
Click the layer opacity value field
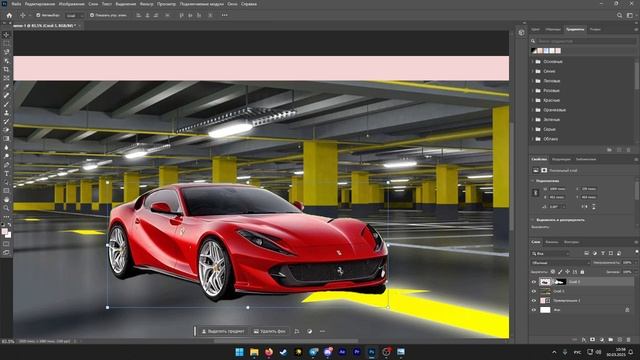click(627, 263)
